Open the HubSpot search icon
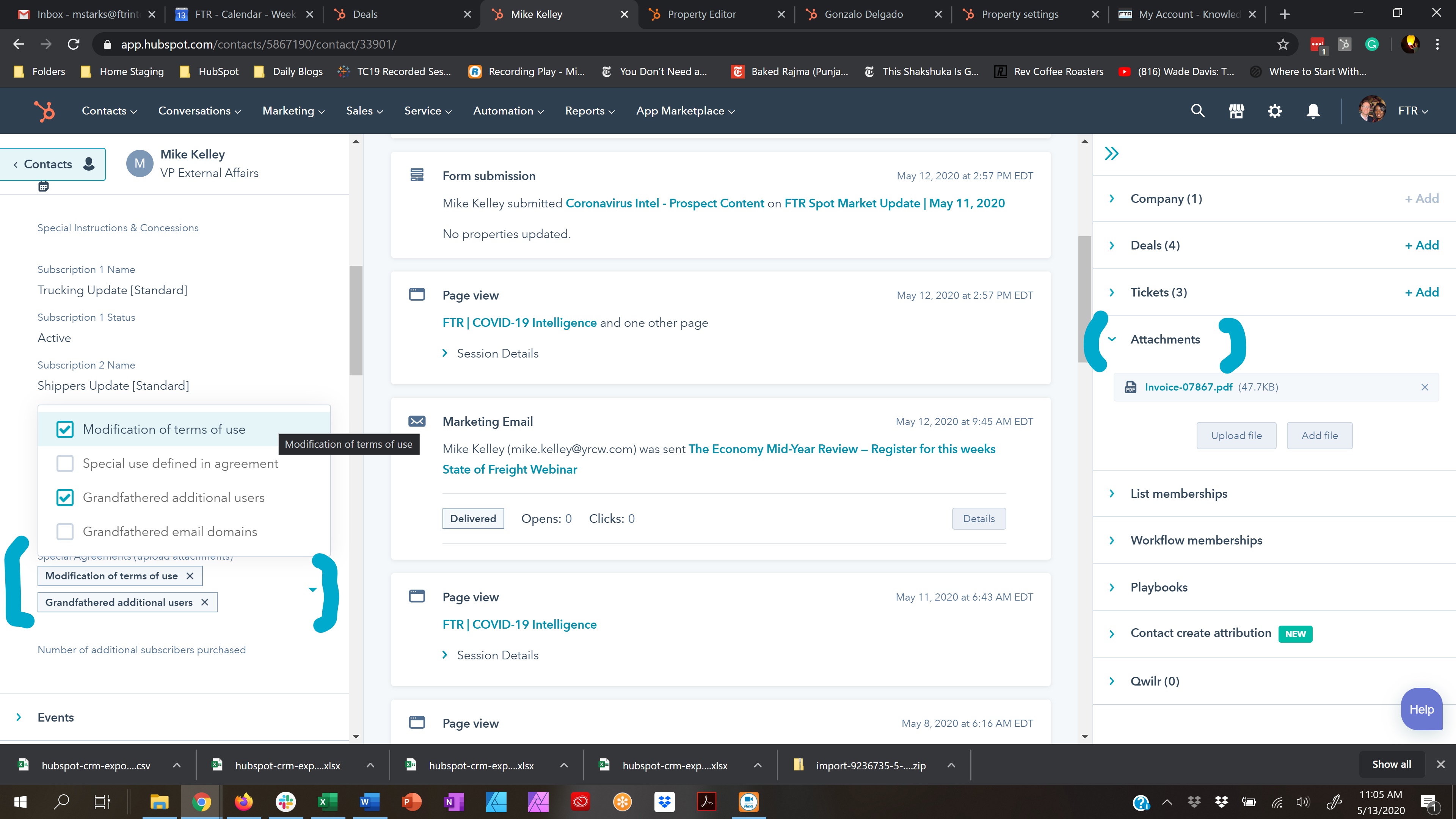 click(x=1198, y=111)
